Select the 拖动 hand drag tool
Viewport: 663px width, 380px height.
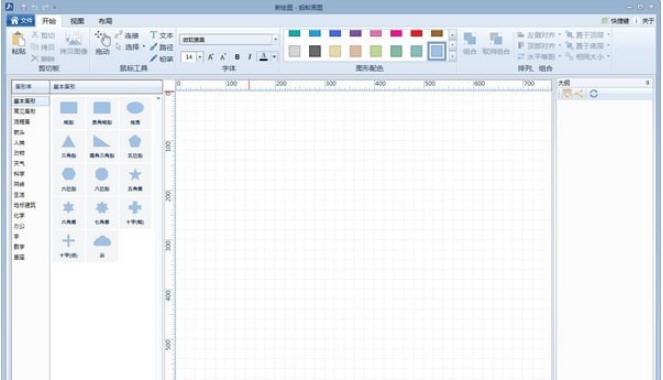(102, 43)
